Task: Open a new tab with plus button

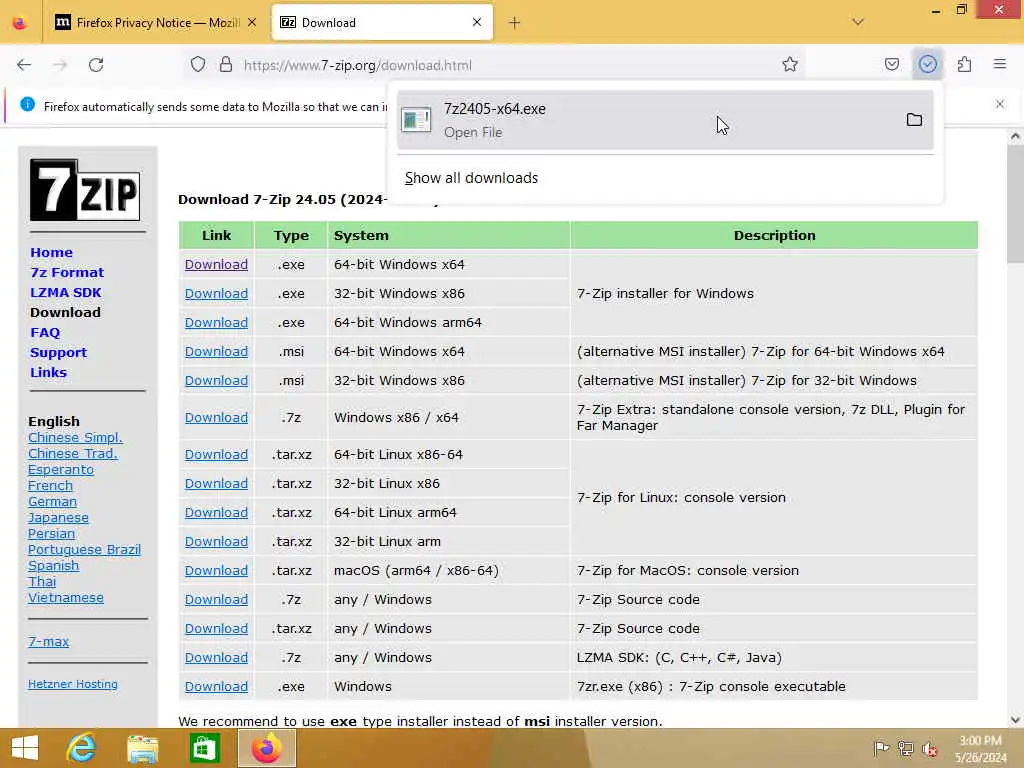Action: 515,23
